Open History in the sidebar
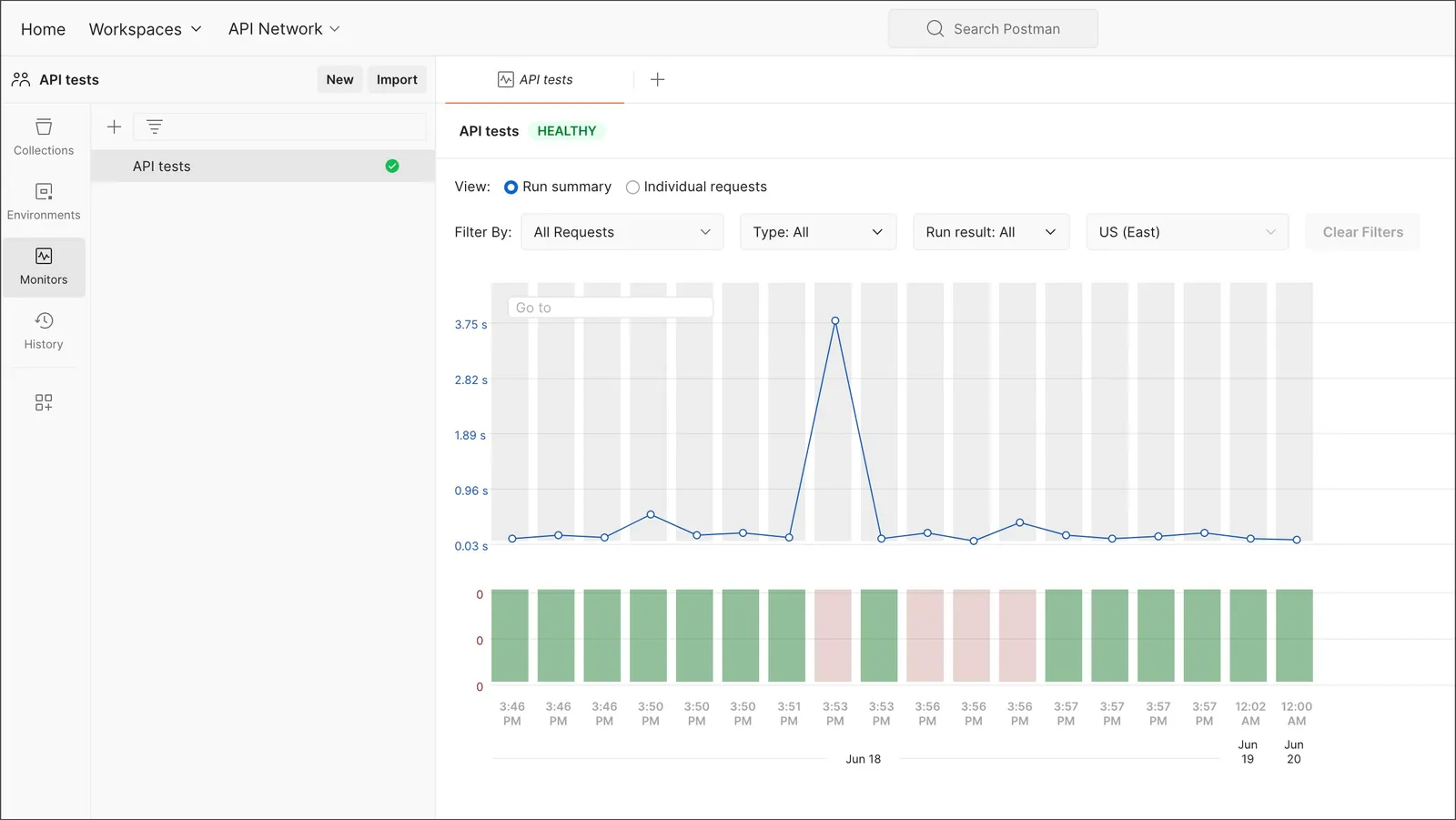The width and height of the screenshot is (1456, 820). coord(44,330)
